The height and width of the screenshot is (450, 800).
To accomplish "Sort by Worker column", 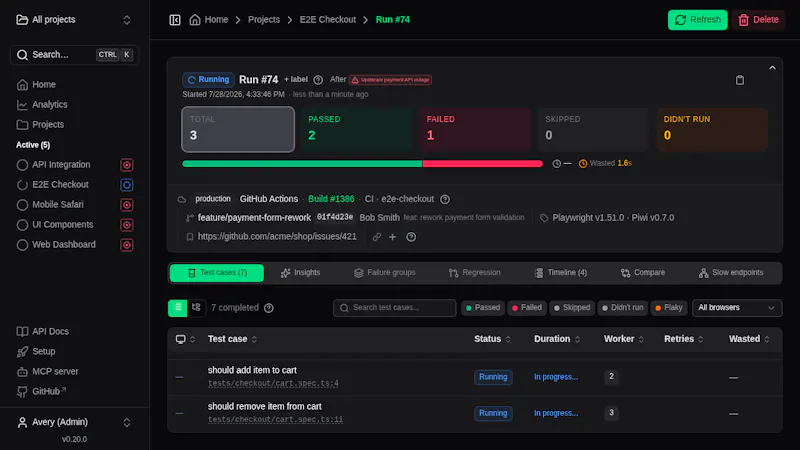I will coord(624,339).
